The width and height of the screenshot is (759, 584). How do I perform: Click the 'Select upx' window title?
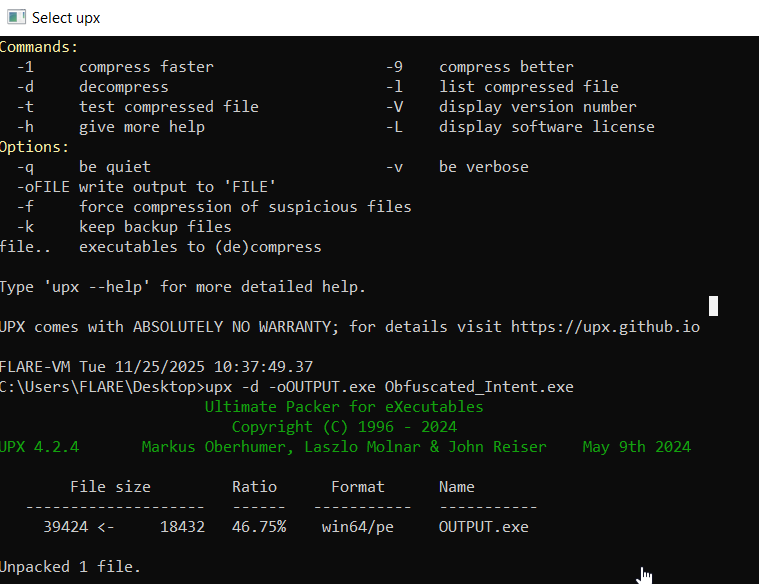[x=66, y=18]
